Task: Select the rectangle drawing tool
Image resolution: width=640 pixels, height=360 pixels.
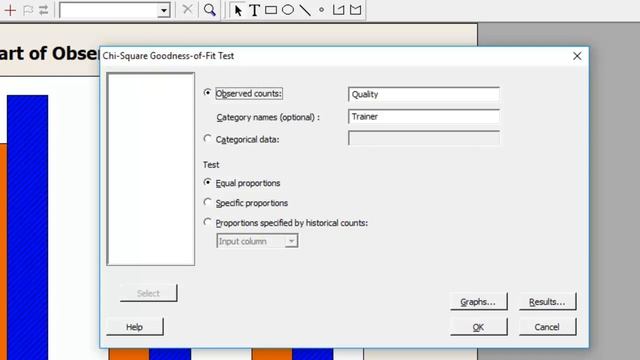Action: pyautogui.click(x=271, y=10)
